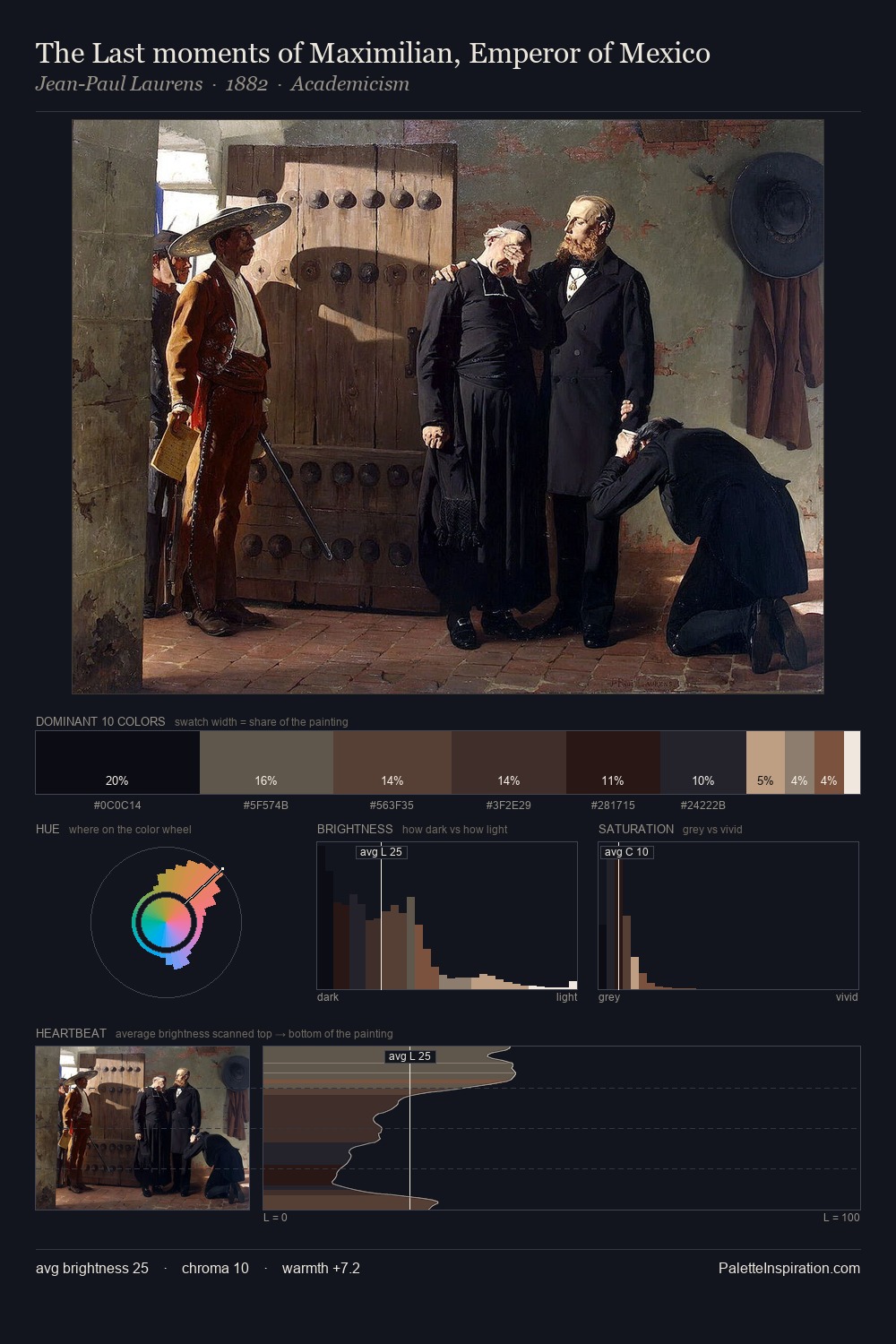
Task: Click the SATURATION section heading
Action: click(x=636, y=829)
